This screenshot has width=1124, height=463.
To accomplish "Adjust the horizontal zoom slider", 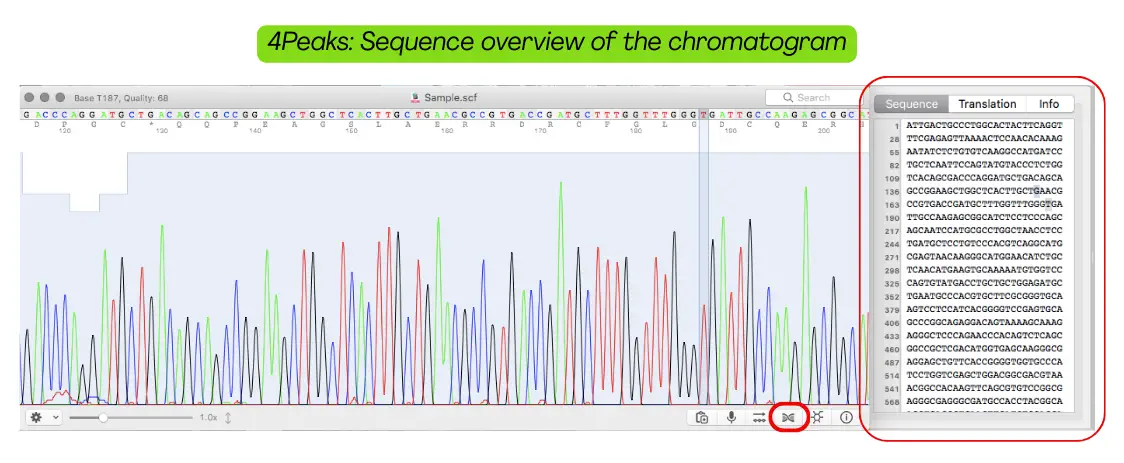I will click(x=131, y=417).
